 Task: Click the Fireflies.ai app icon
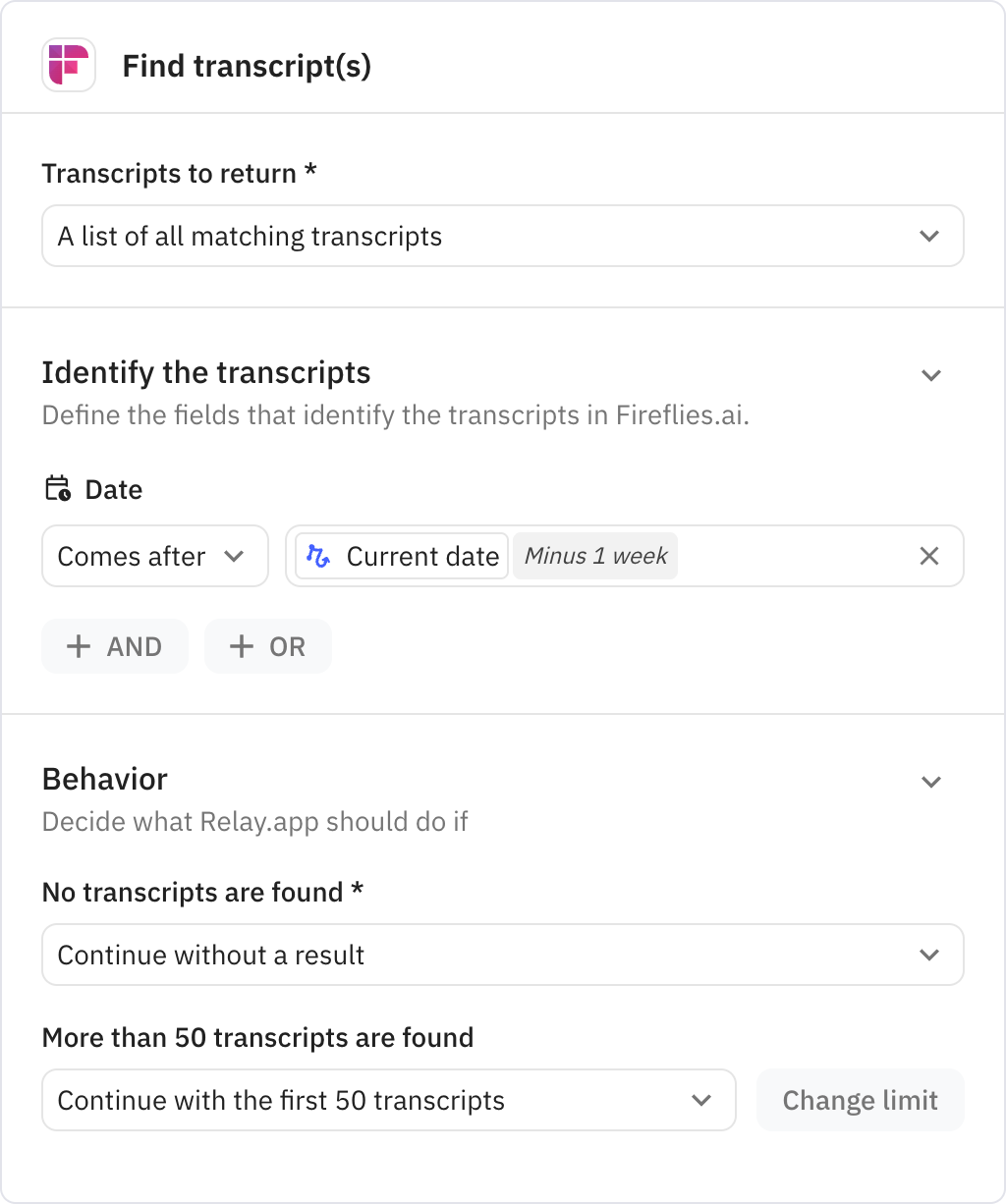tap(69, 65)
